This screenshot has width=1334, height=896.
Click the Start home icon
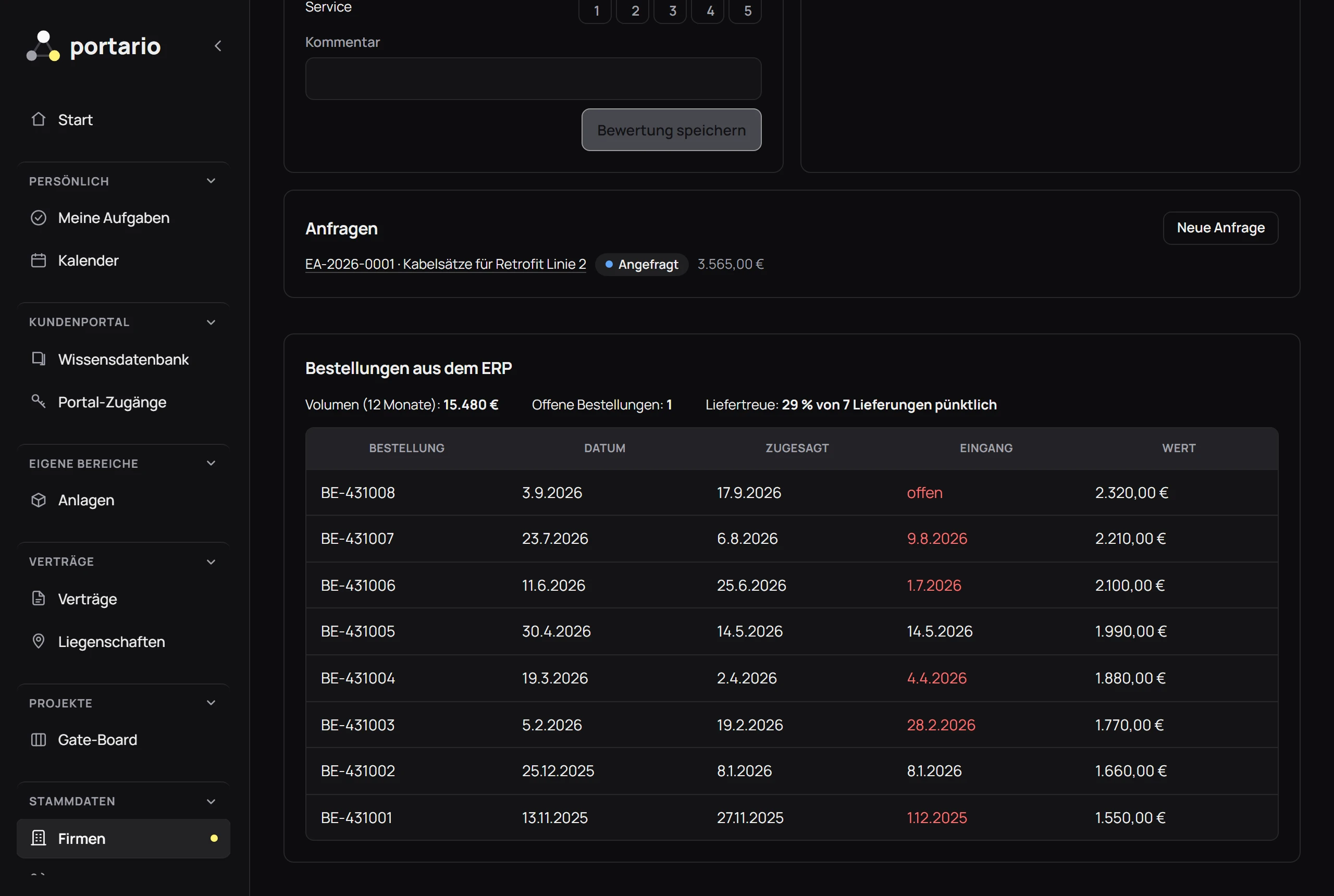38,119
